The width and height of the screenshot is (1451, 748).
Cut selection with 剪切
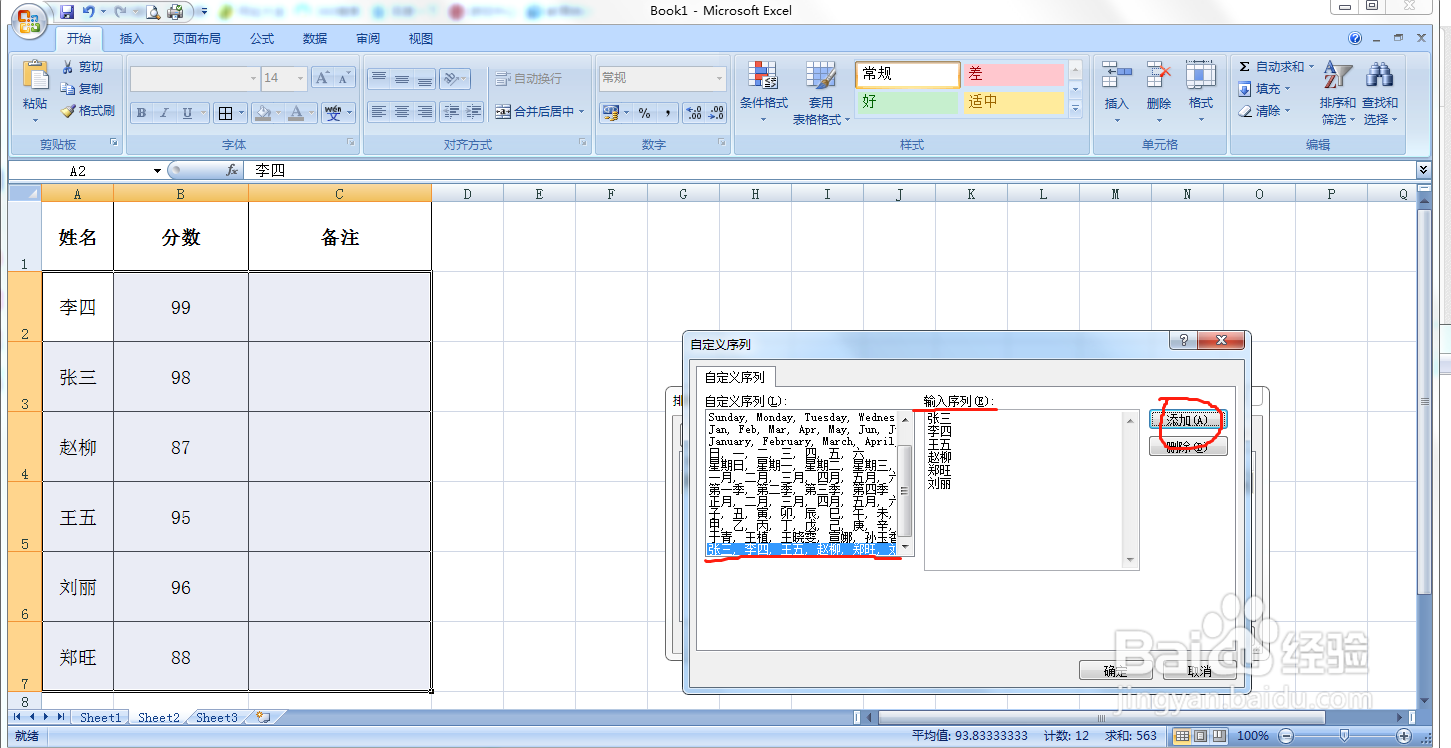pyautogui.click(x=82, y=67)
